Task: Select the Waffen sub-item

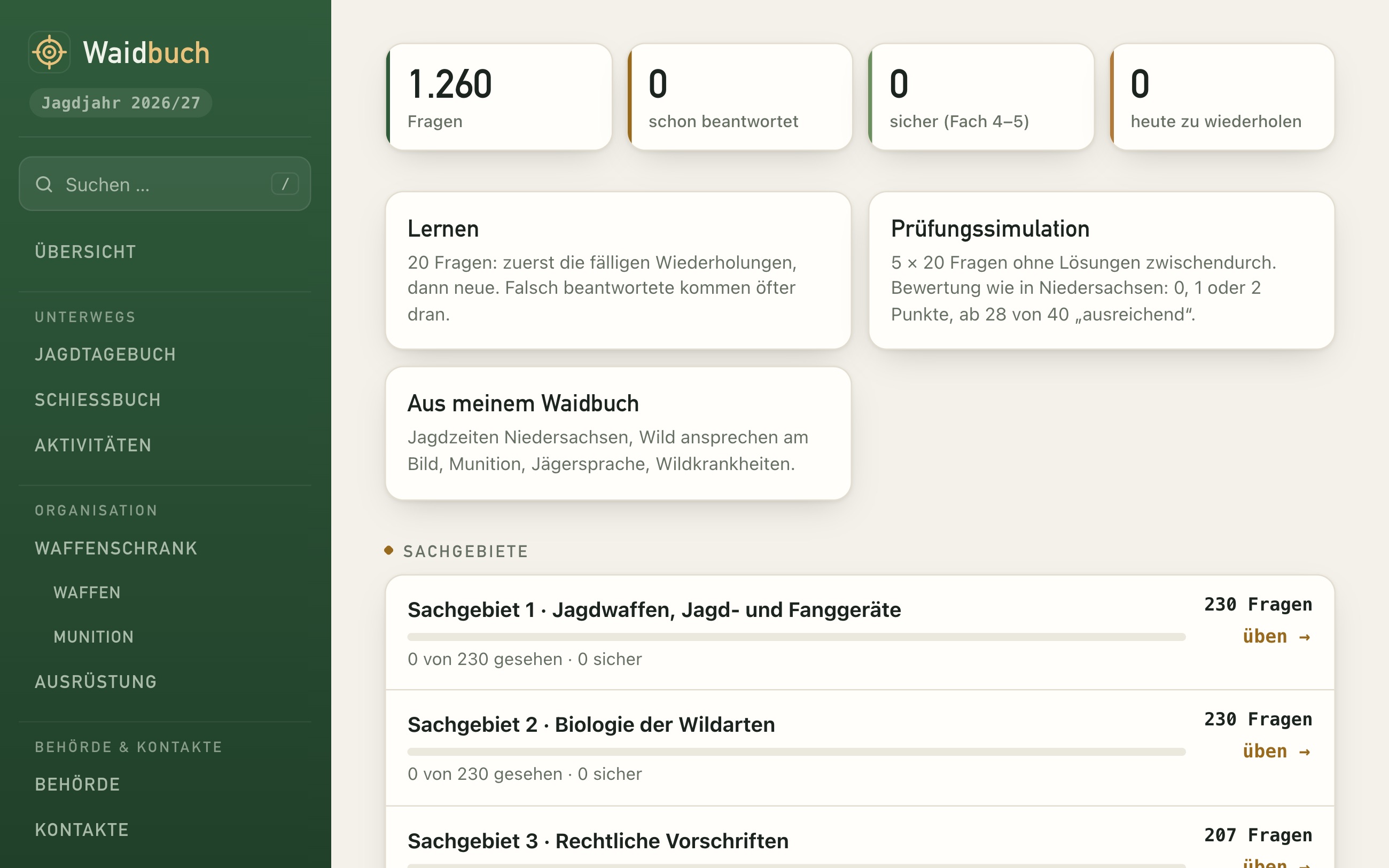Action: click(87, 592)
